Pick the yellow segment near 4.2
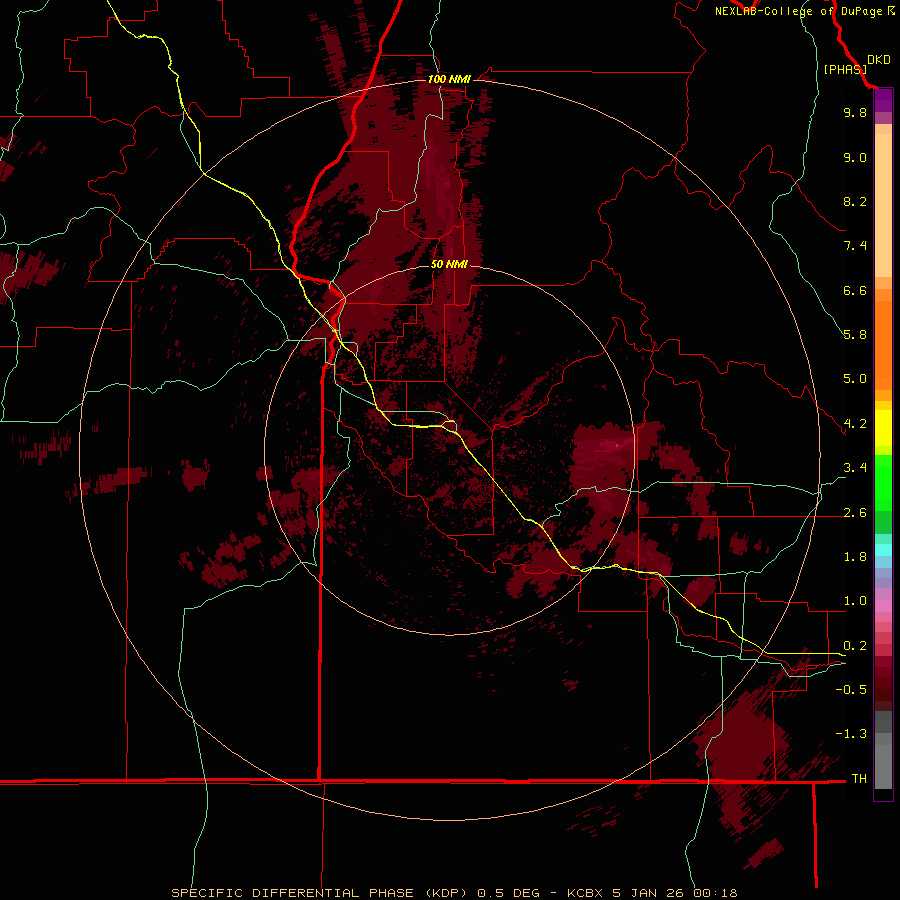 883,428
